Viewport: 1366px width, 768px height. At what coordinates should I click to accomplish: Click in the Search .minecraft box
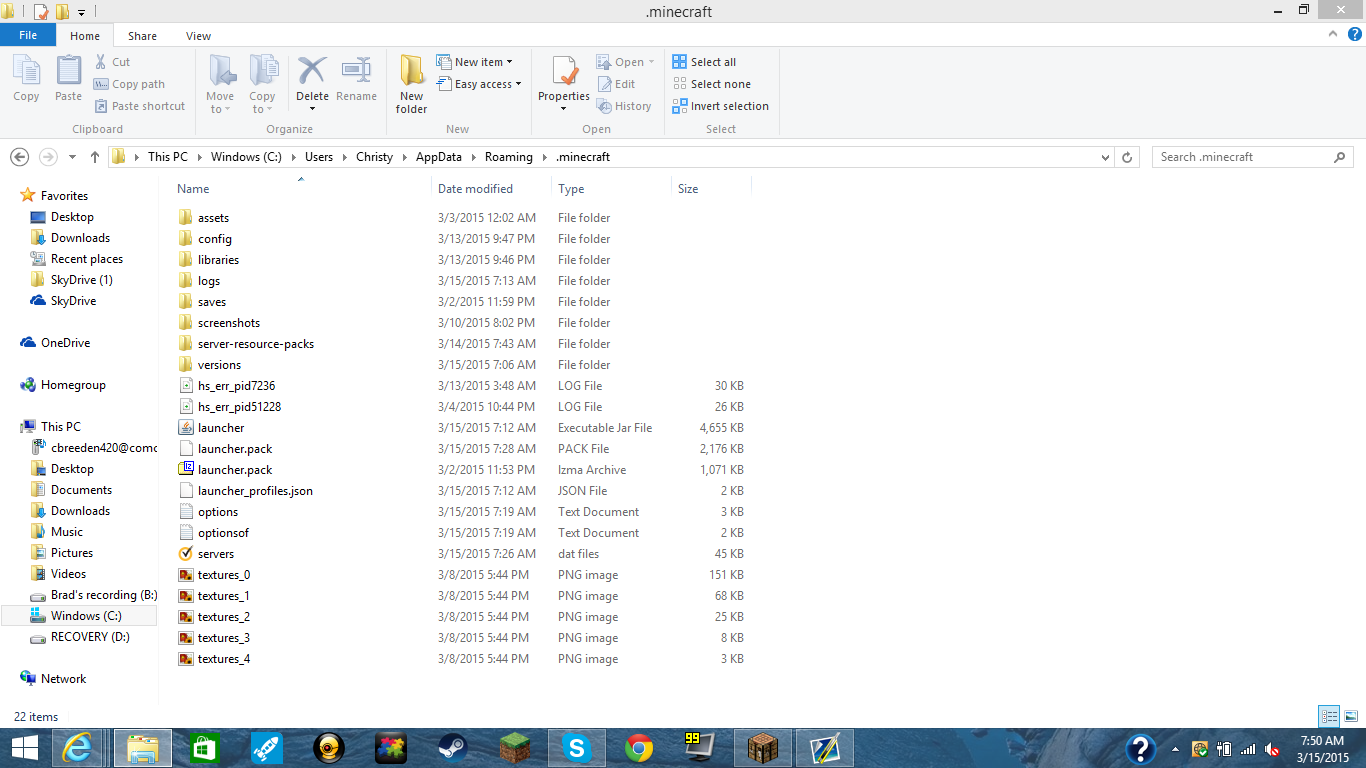click(x=1252, y=157)
